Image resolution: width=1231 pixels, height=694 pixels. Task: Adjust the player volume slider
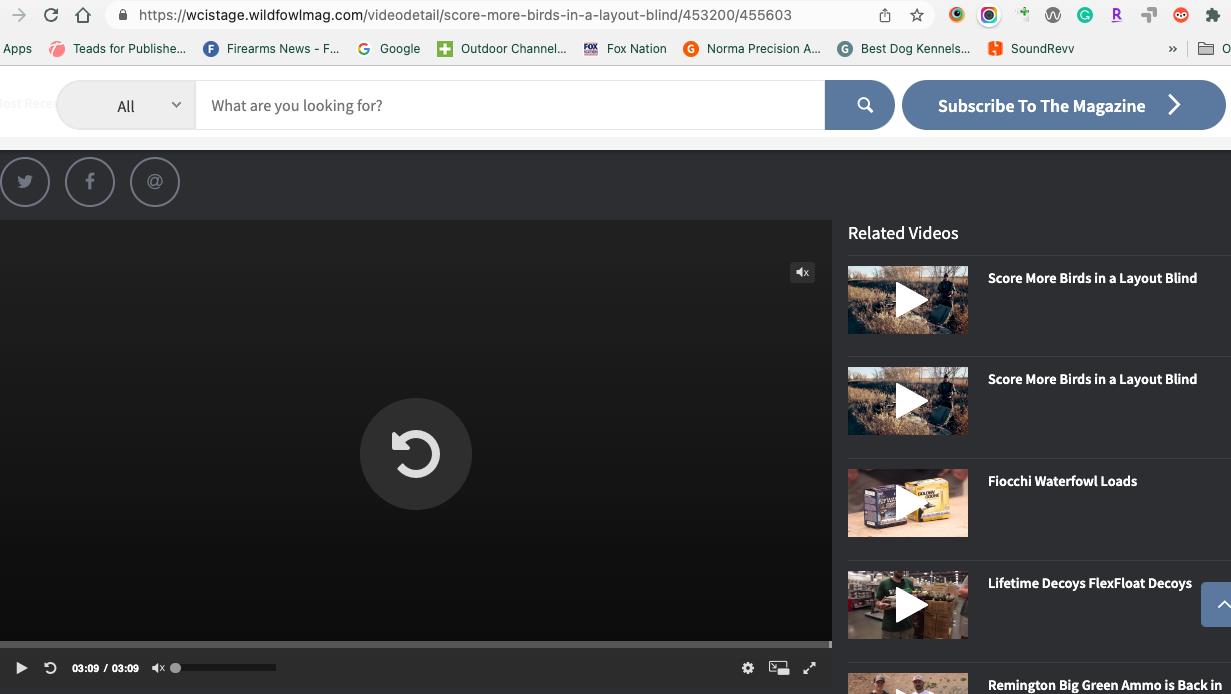coord(223,667)
